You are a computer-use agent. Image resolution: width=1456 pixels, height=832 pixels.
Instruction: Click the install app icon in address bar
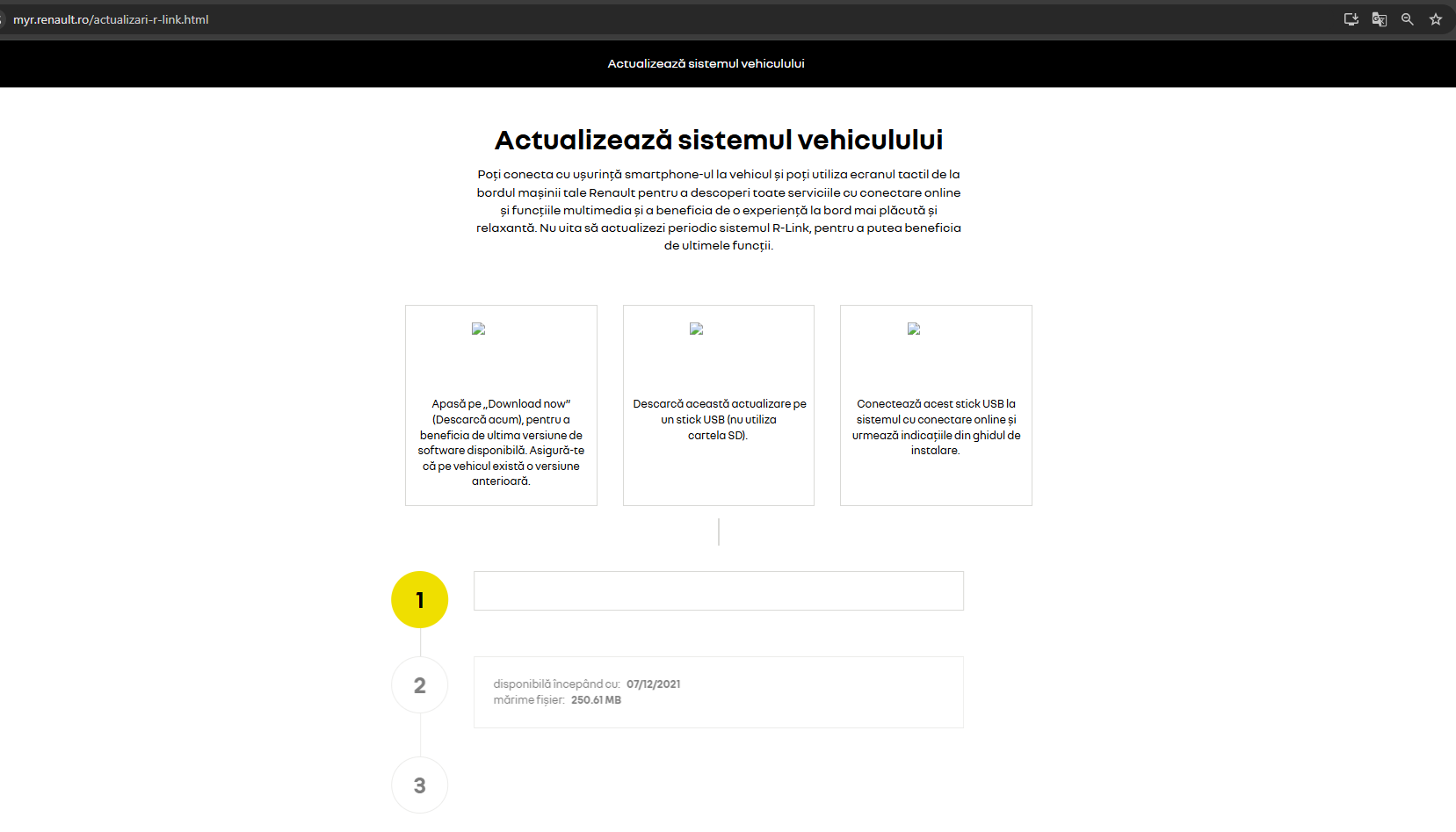click(1351, 19)
